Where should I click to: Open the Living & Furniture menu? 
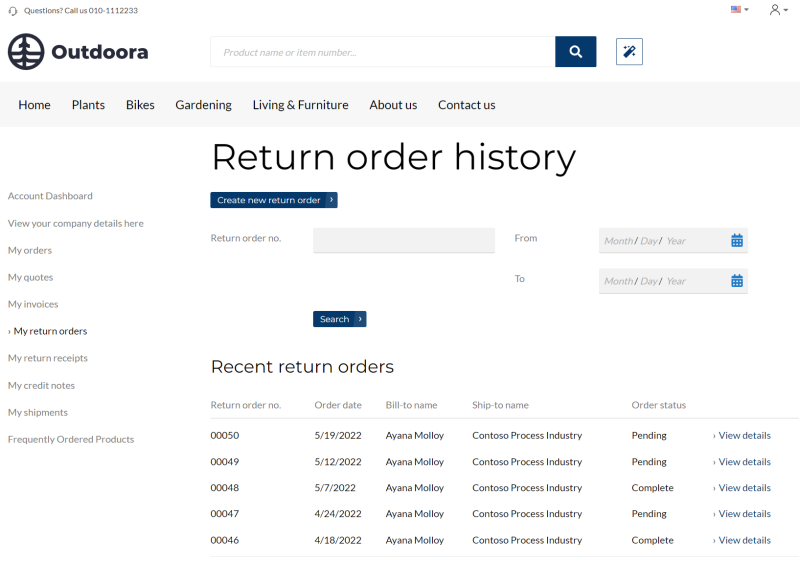tap(301, 105)
